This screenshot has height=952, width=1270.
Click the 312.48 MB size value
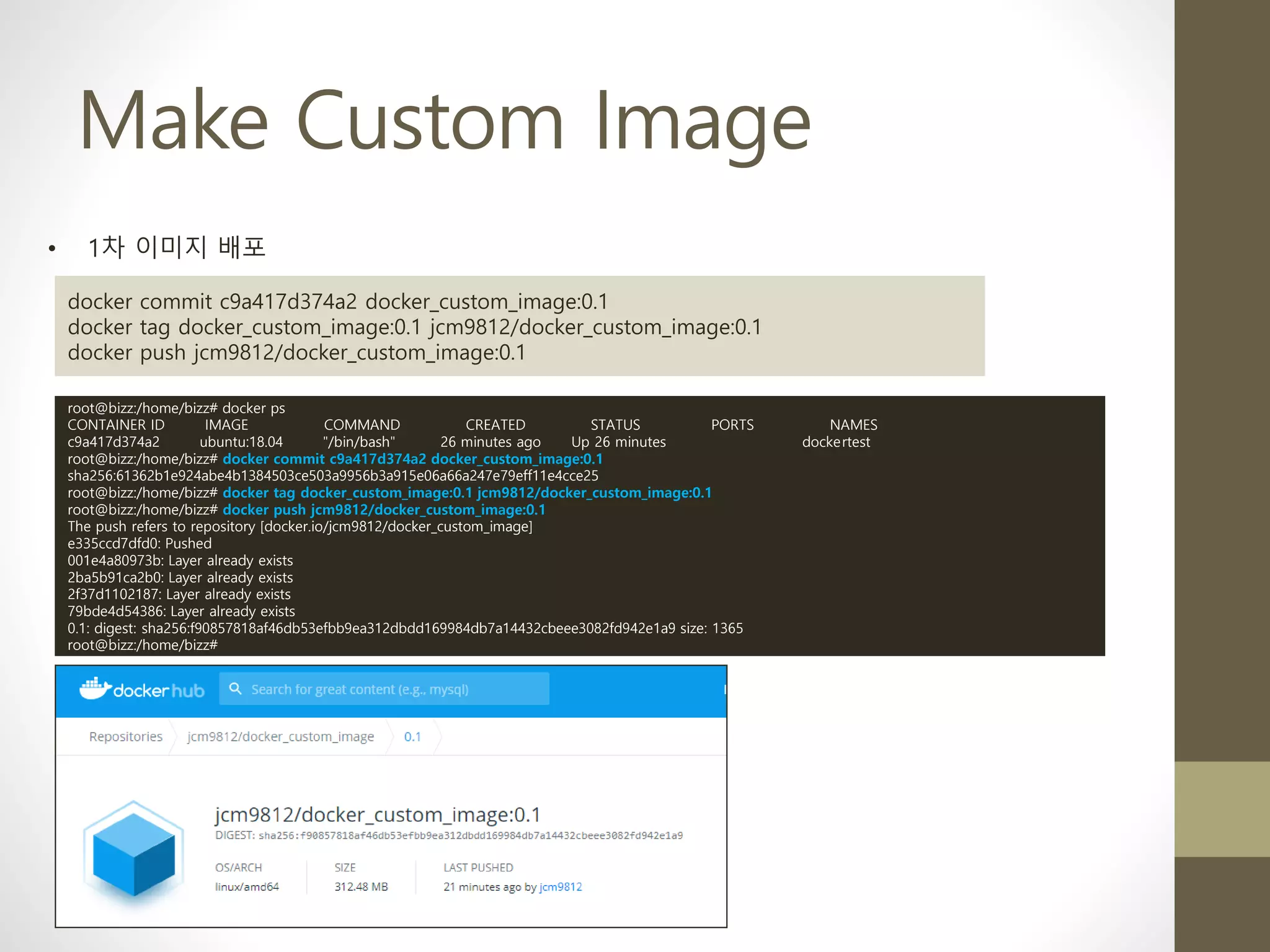361,887
